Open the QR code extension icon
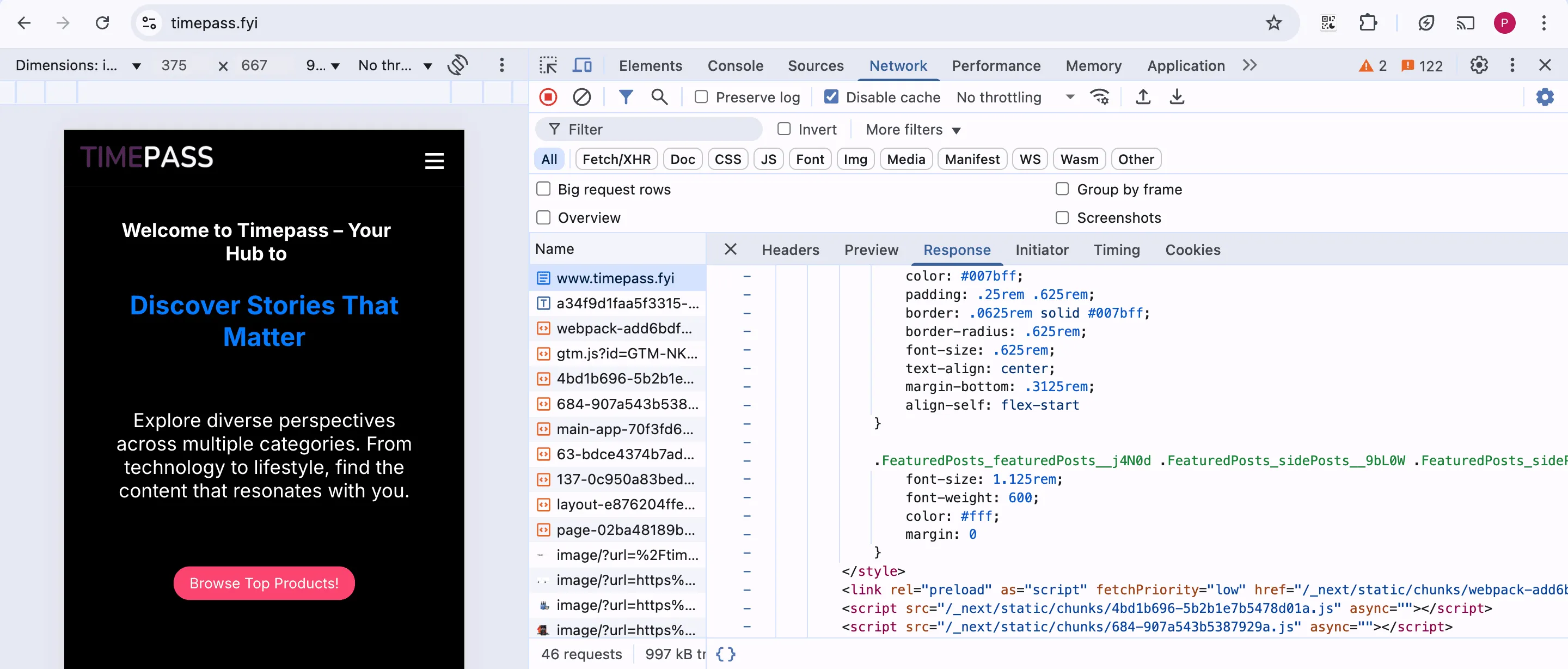This screenshot has height=669, width=1568. tap(1328, 23)
